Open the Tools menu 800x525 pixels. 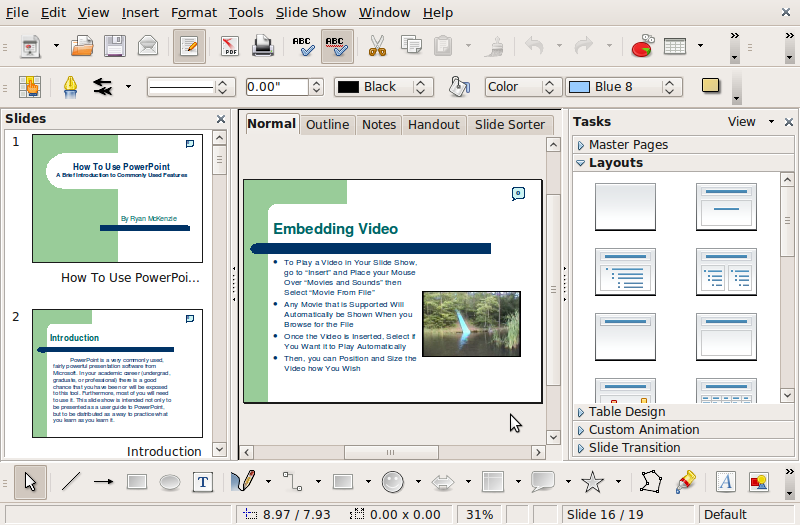(x=246, y=13)
